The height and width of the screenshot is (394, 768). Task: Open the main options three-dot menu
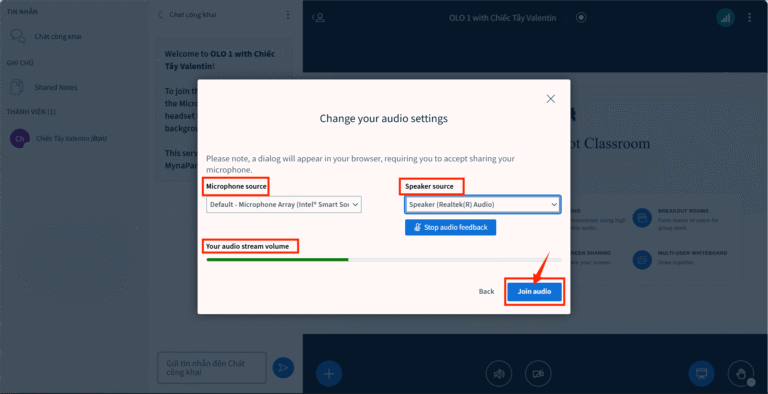coord(749,18)
